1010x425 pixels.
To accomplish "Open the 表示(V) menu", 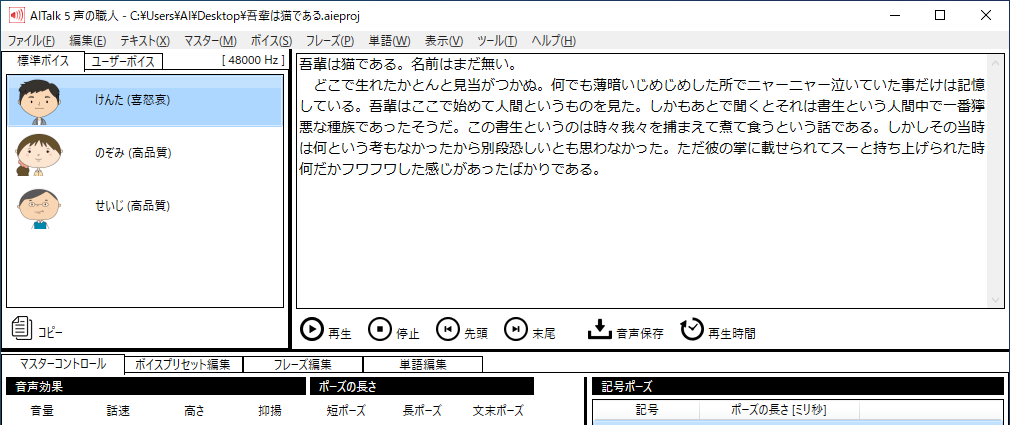I will 444,41.
